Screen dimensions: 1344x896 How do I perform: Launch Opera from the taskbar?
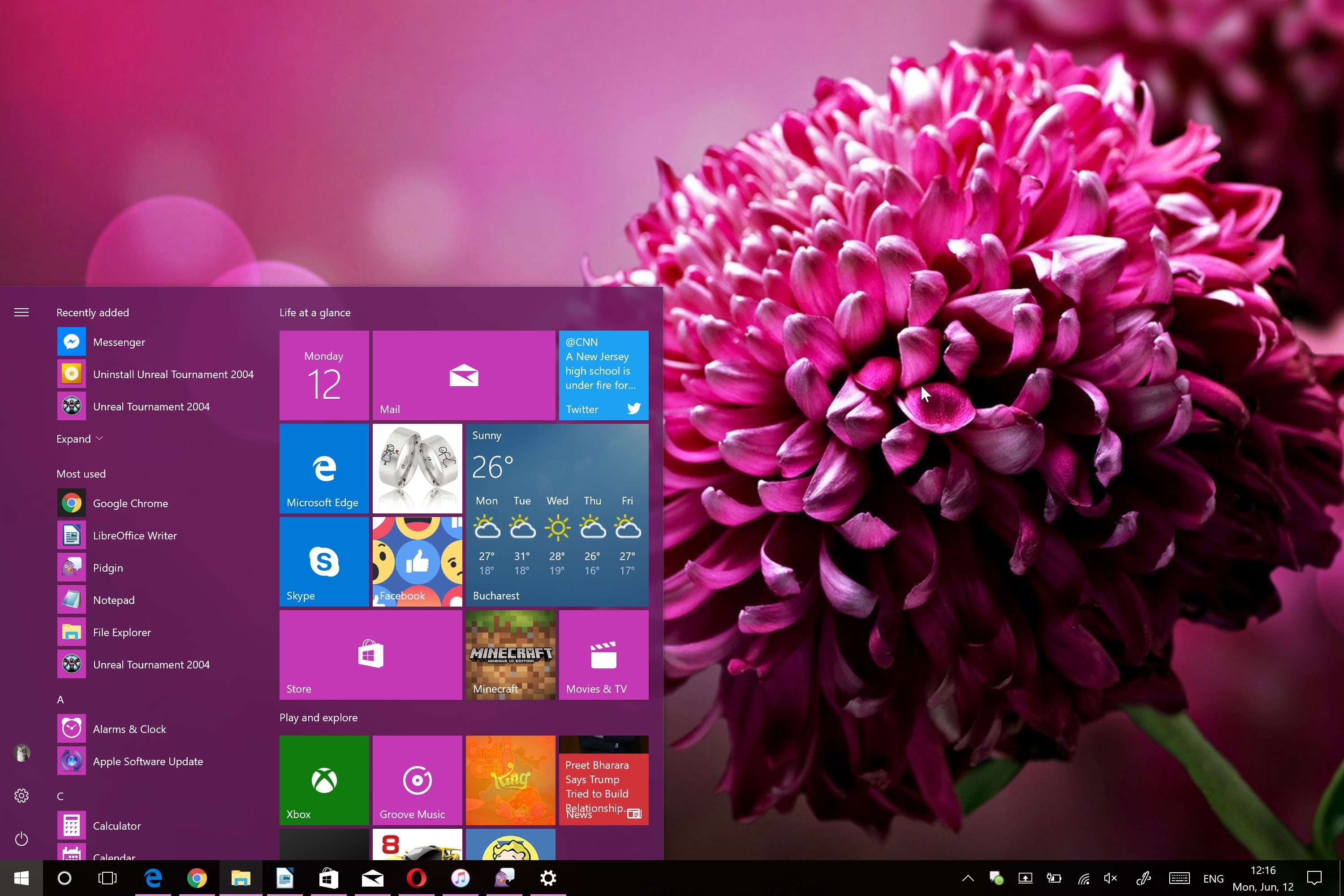(x=417, y=878)
